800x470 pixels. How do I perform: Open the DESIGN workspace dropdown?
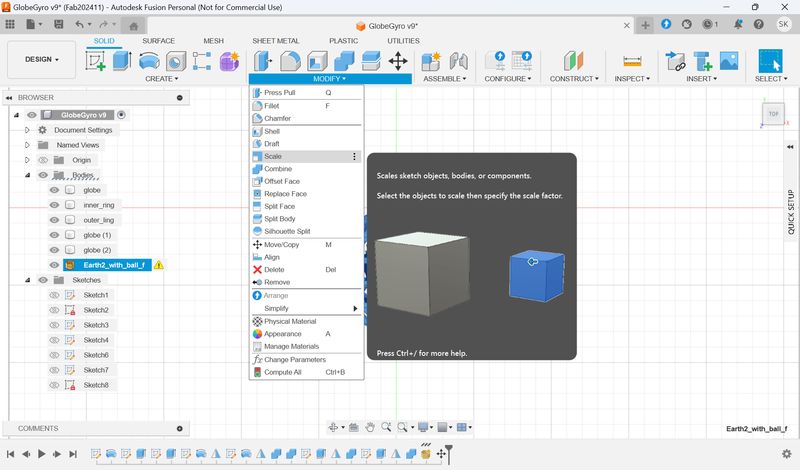click(42, 59)
